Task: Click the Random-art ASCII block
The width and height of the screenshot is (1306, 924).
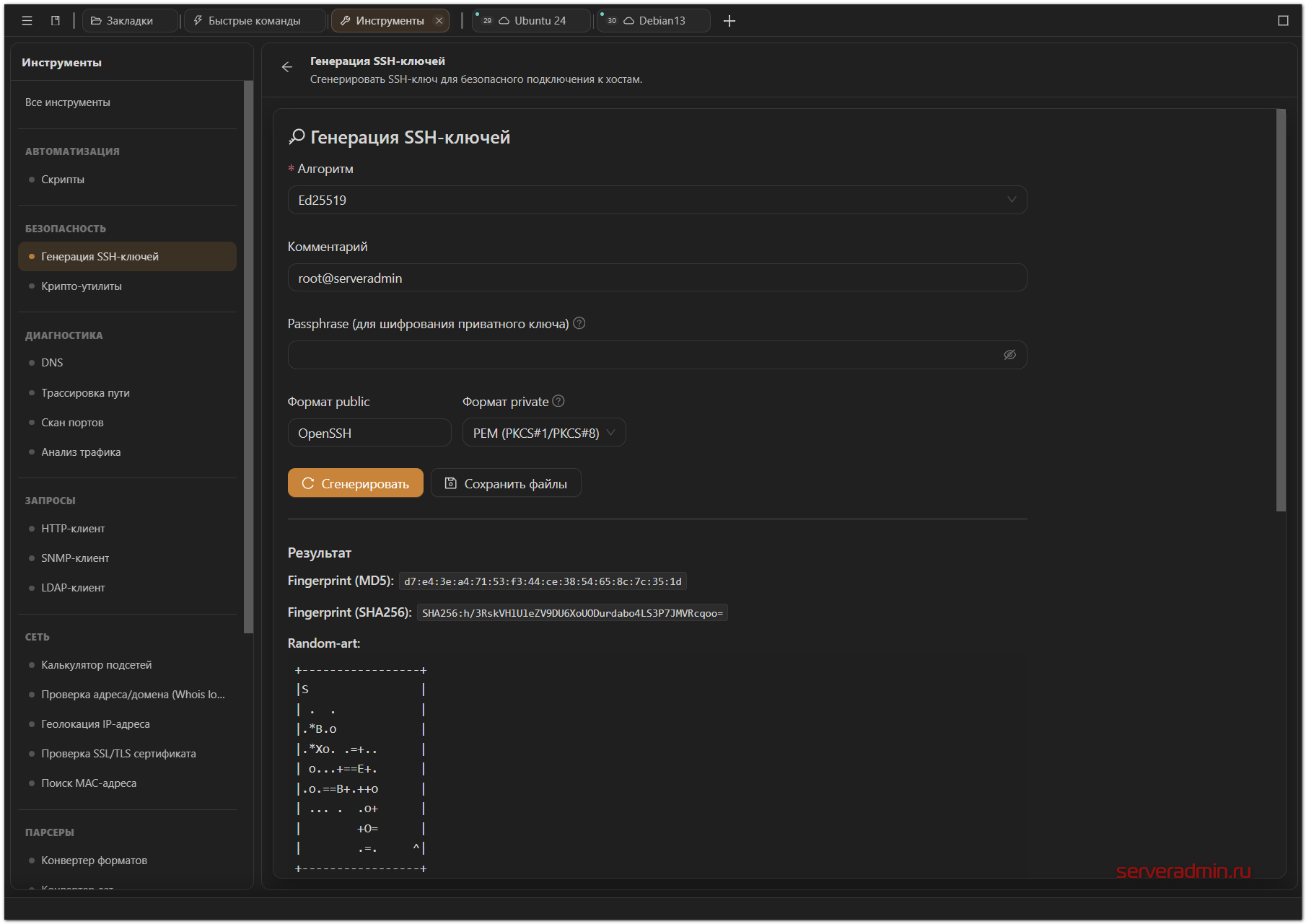Action: coord(361,769)
